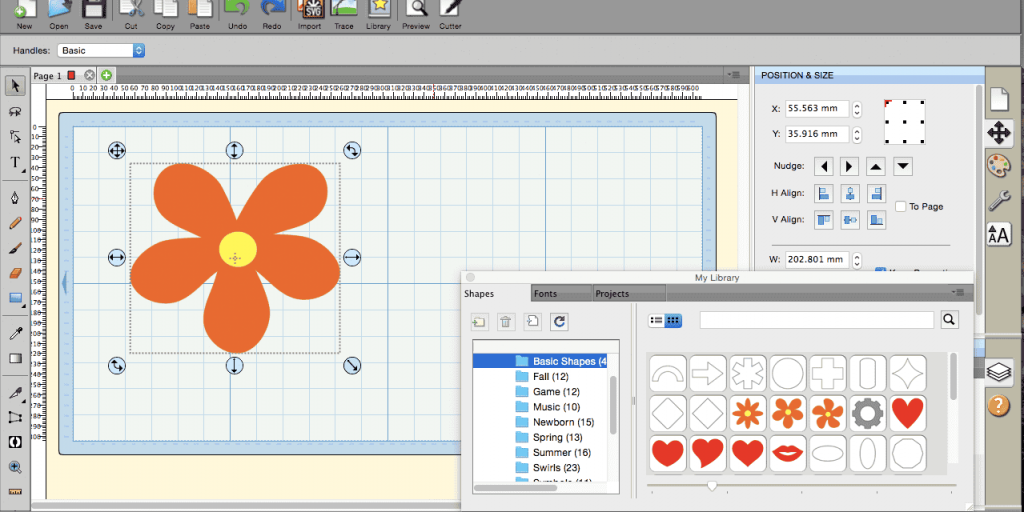Image resolution: width=1024 pixels, height=512 pixels.
Task: Select the Pen draw tool
Action: 15,198
